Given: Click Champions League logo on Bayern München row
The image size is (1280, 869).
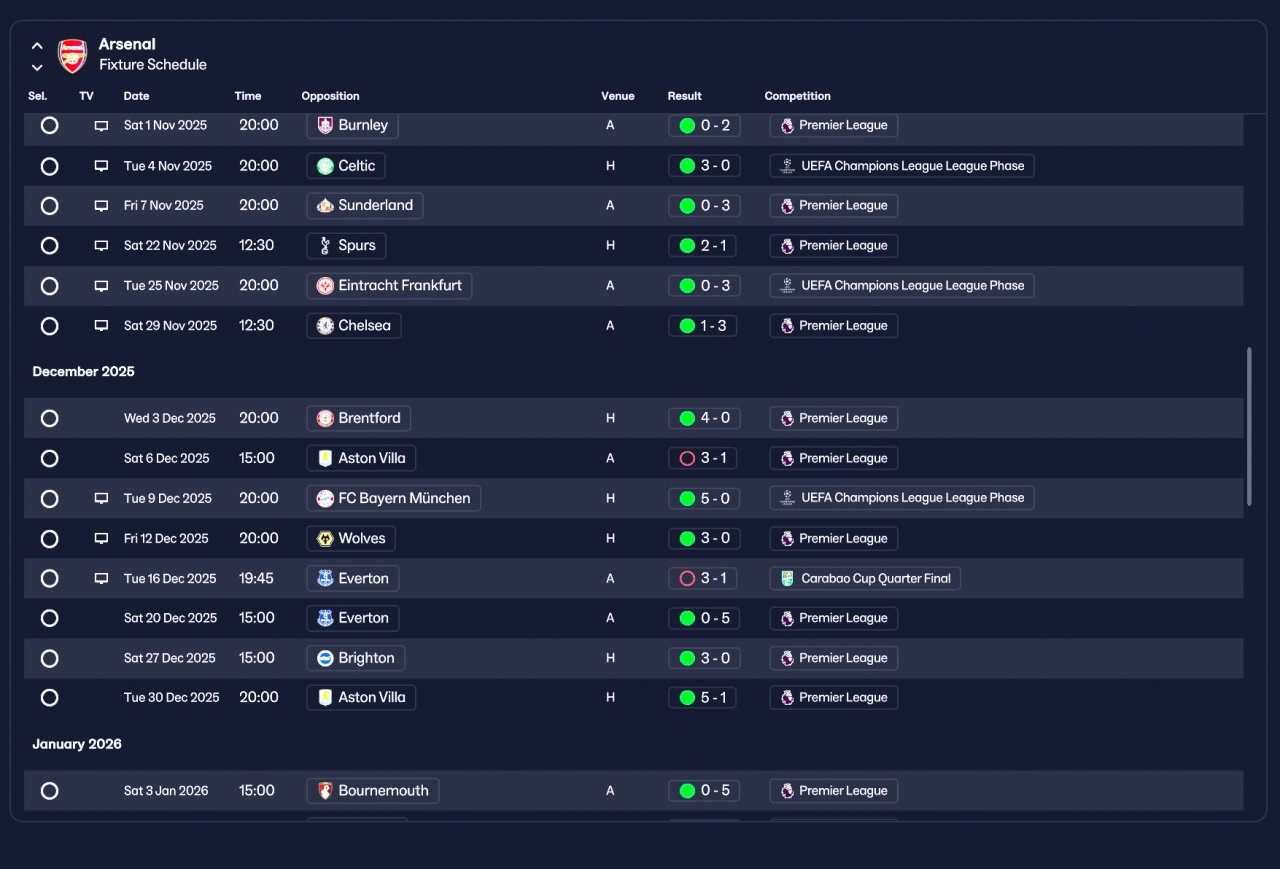Looking at the screenshot, I should tap(787, 498).
